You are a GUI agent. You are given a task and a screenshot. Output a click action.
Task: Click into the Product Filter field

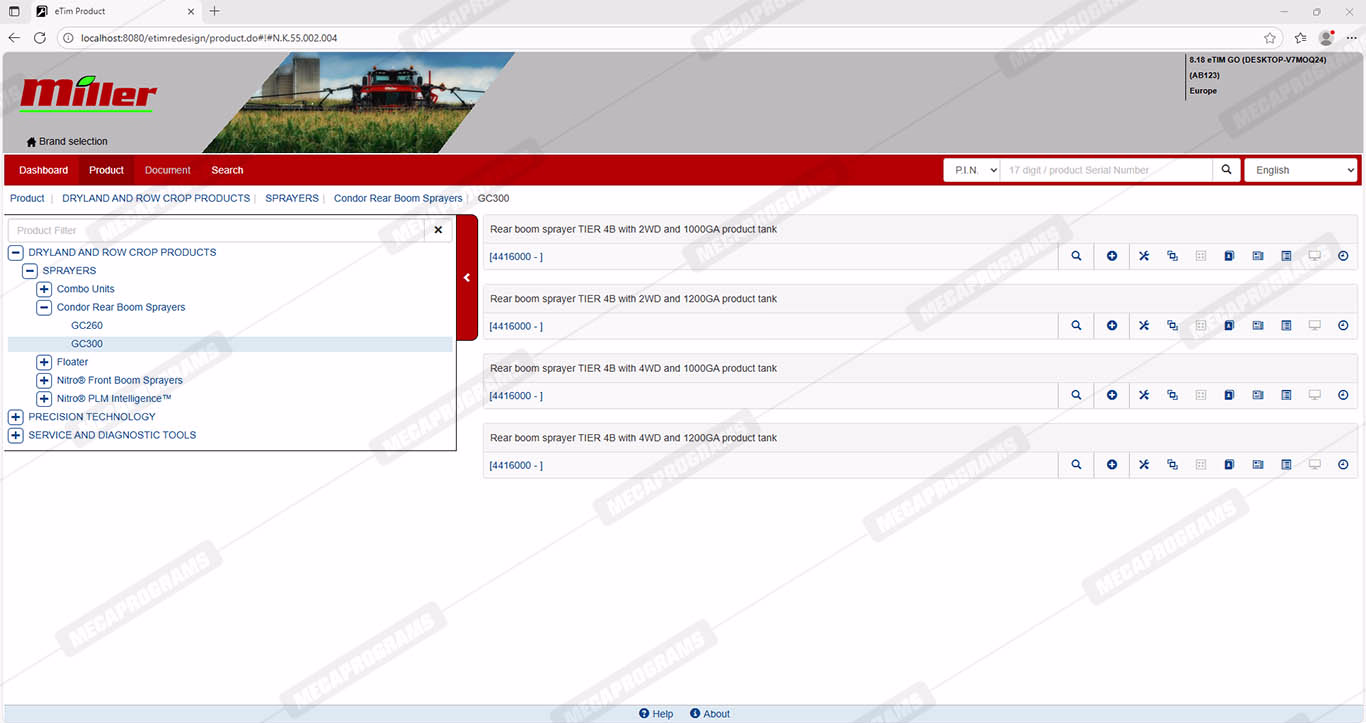click(215, 230)
